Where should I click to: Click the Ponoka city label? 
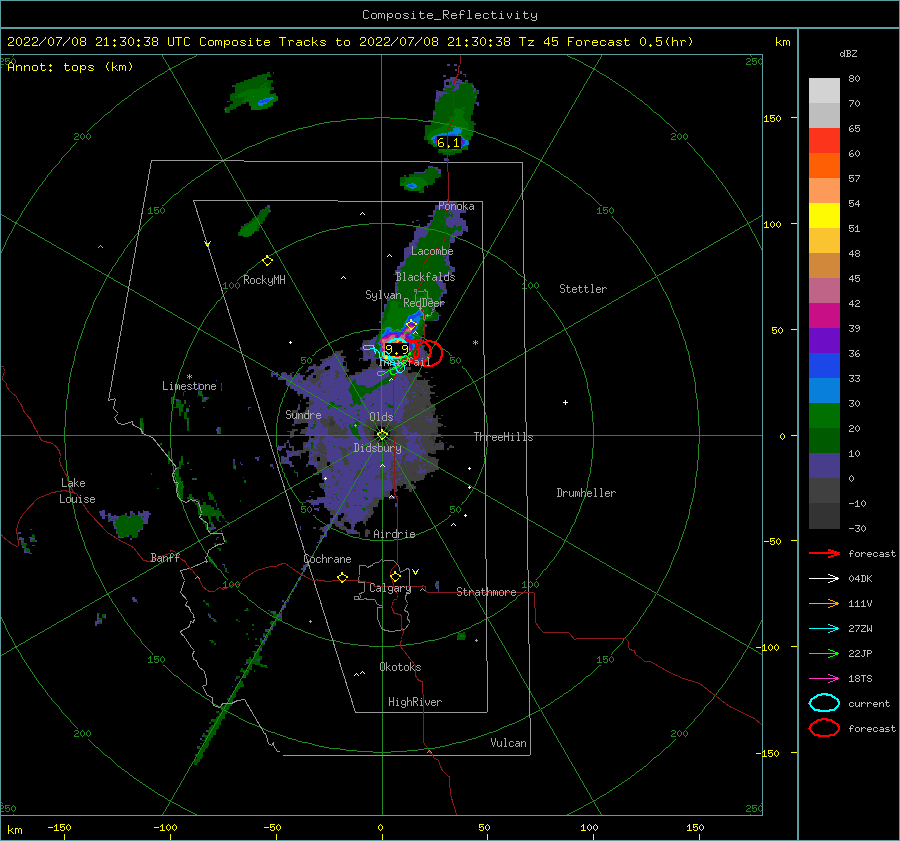(456, 206)
